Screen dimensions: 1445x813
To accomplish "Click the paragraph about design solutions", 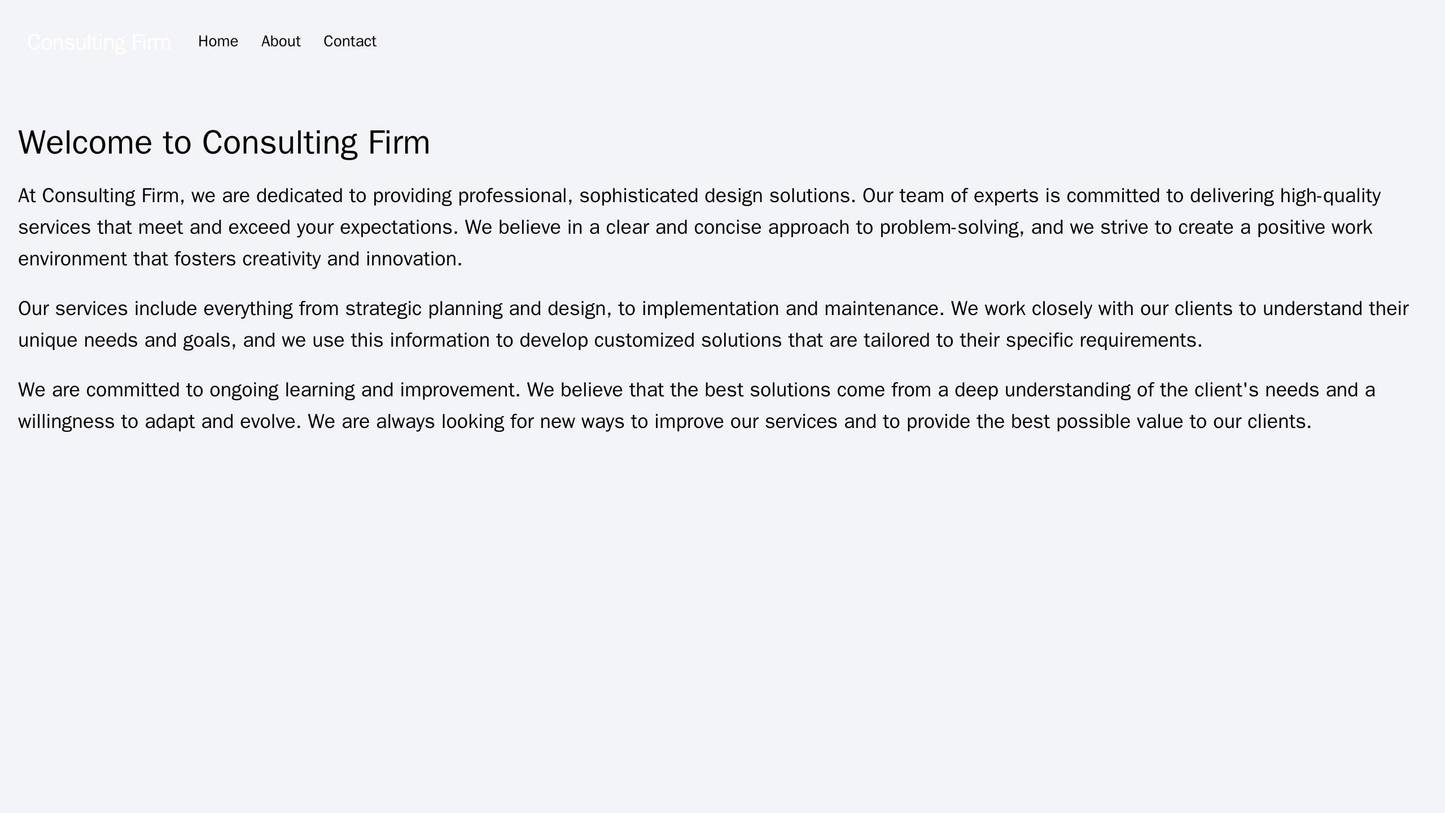I will (700, 227).
